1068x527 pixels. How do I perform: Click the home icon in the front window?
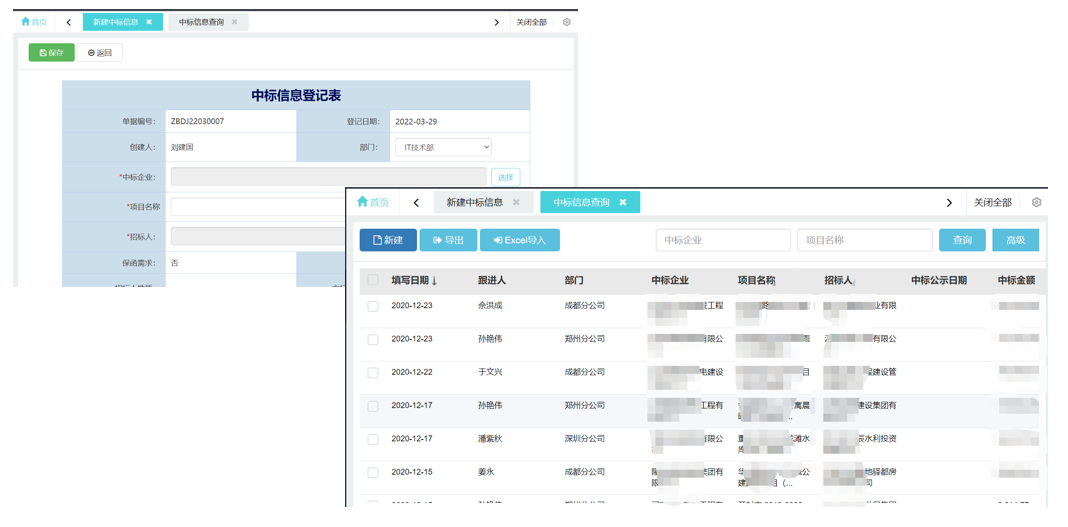click(363, 202)
